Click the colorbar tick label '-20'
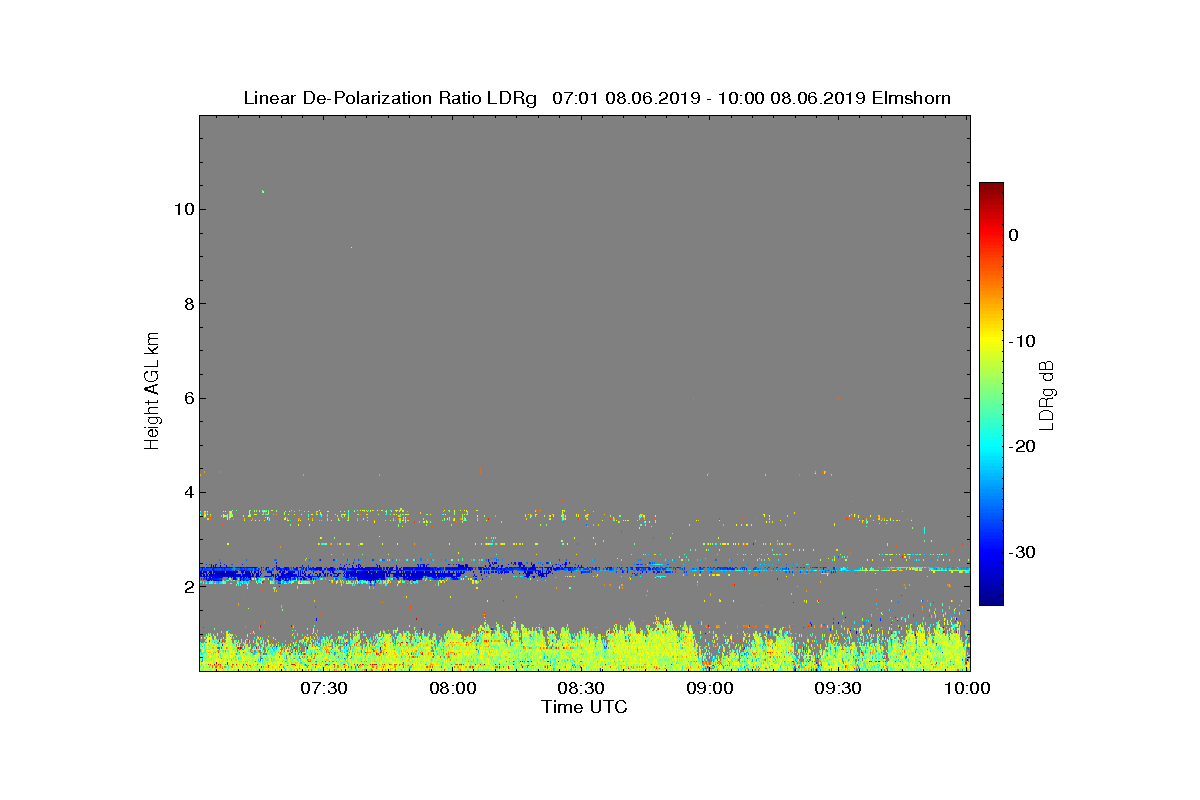 point(1021,446)
